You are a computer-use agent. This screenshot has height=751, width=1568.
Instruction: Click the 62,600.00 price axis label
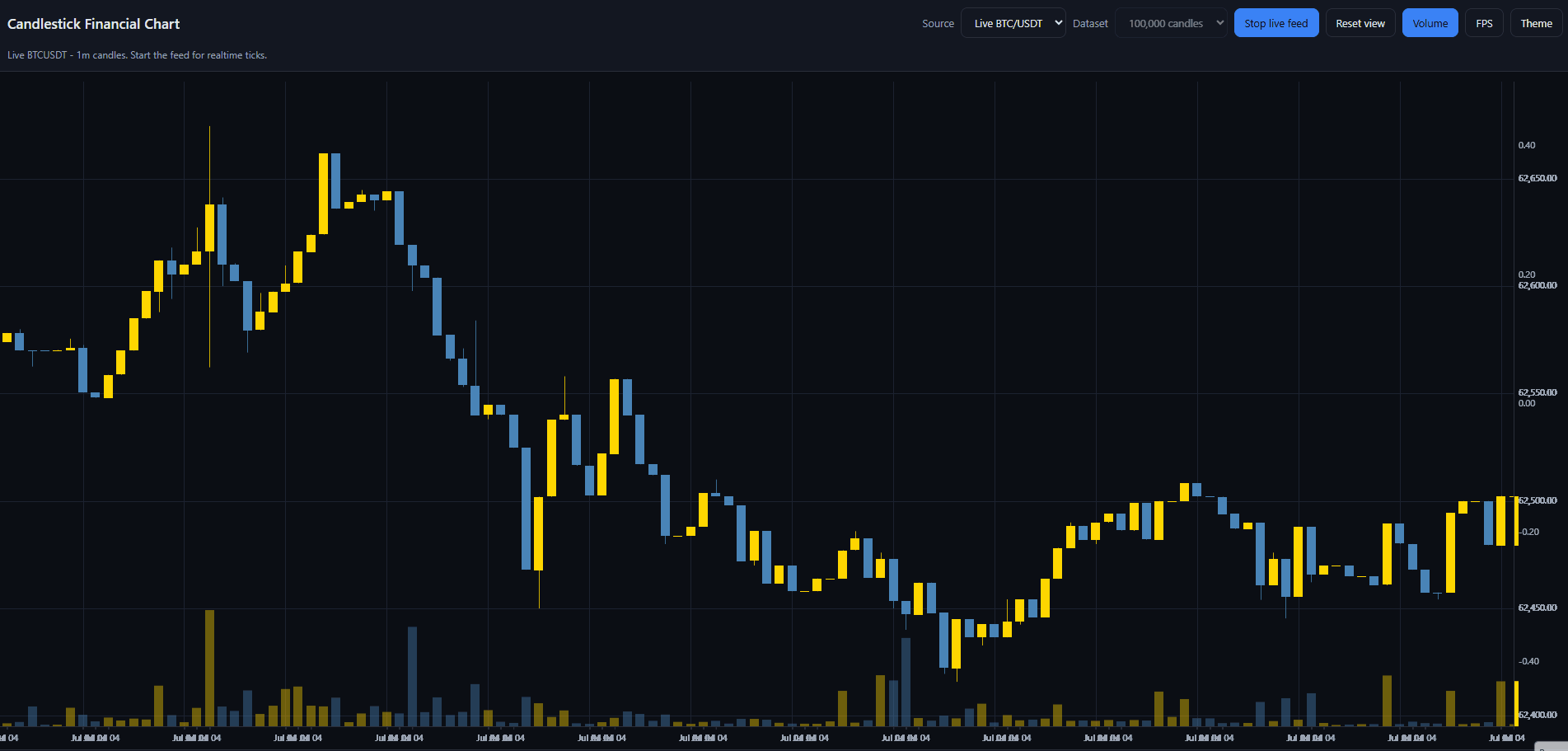[1538, 285]
